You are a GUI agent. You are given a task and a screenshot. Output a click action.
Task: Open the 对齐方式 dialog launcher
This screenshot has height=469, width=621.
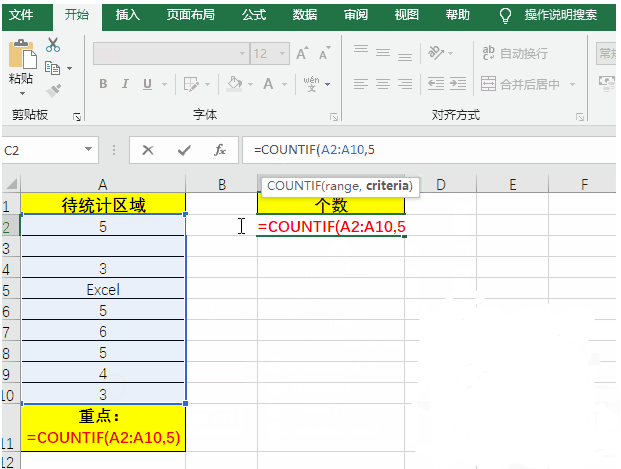click(580, 117)
